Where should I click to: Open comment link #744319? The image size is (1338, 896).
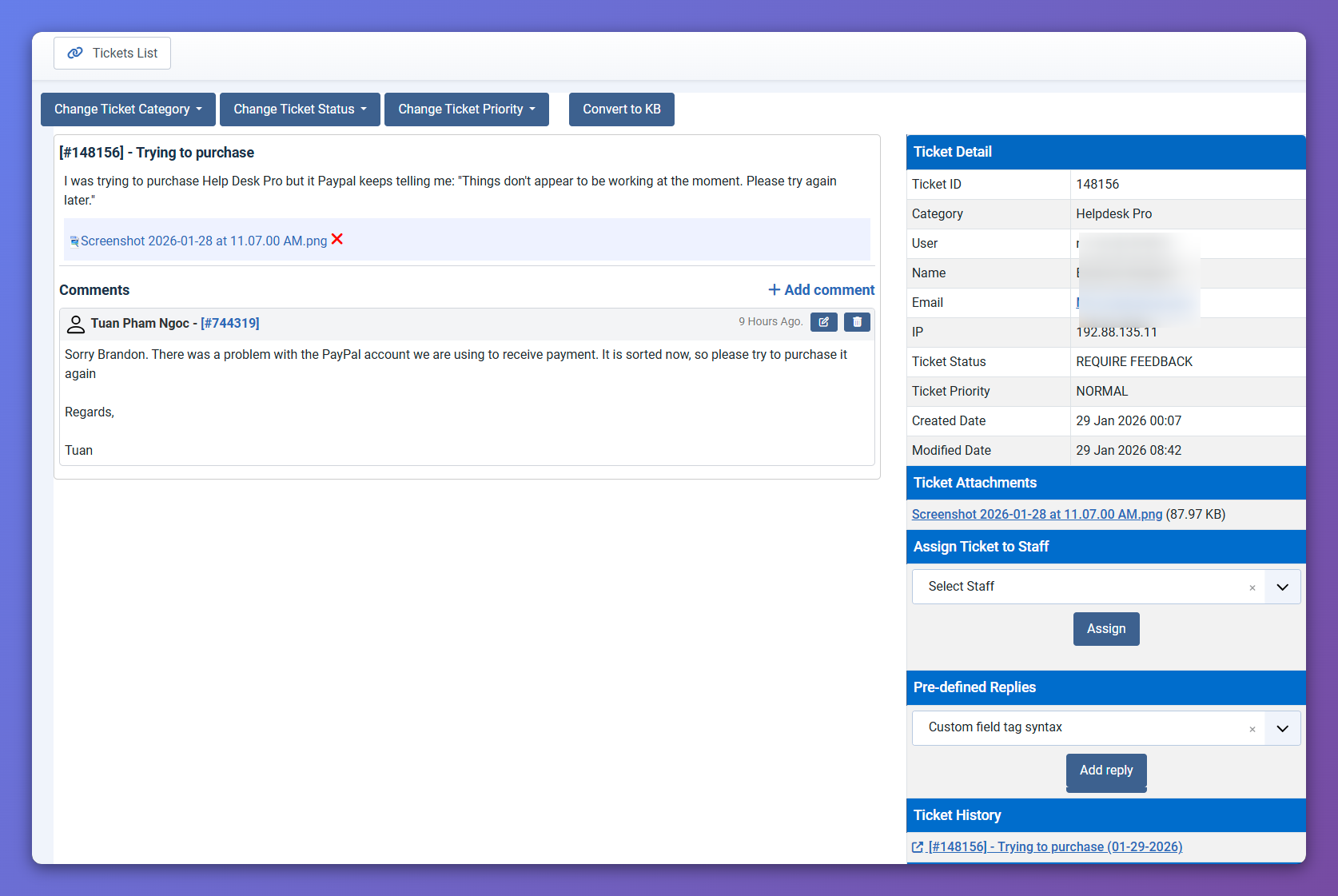pyautogui.click(x=230, y=324)
